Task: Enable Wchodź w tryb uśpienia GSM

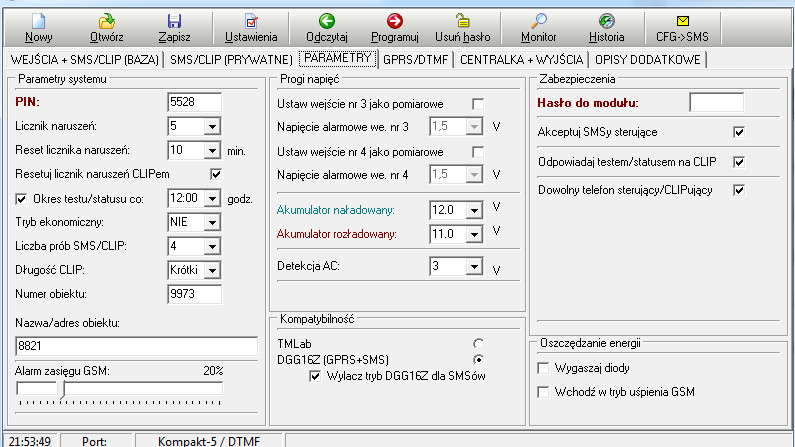Action: pos(543,392)
